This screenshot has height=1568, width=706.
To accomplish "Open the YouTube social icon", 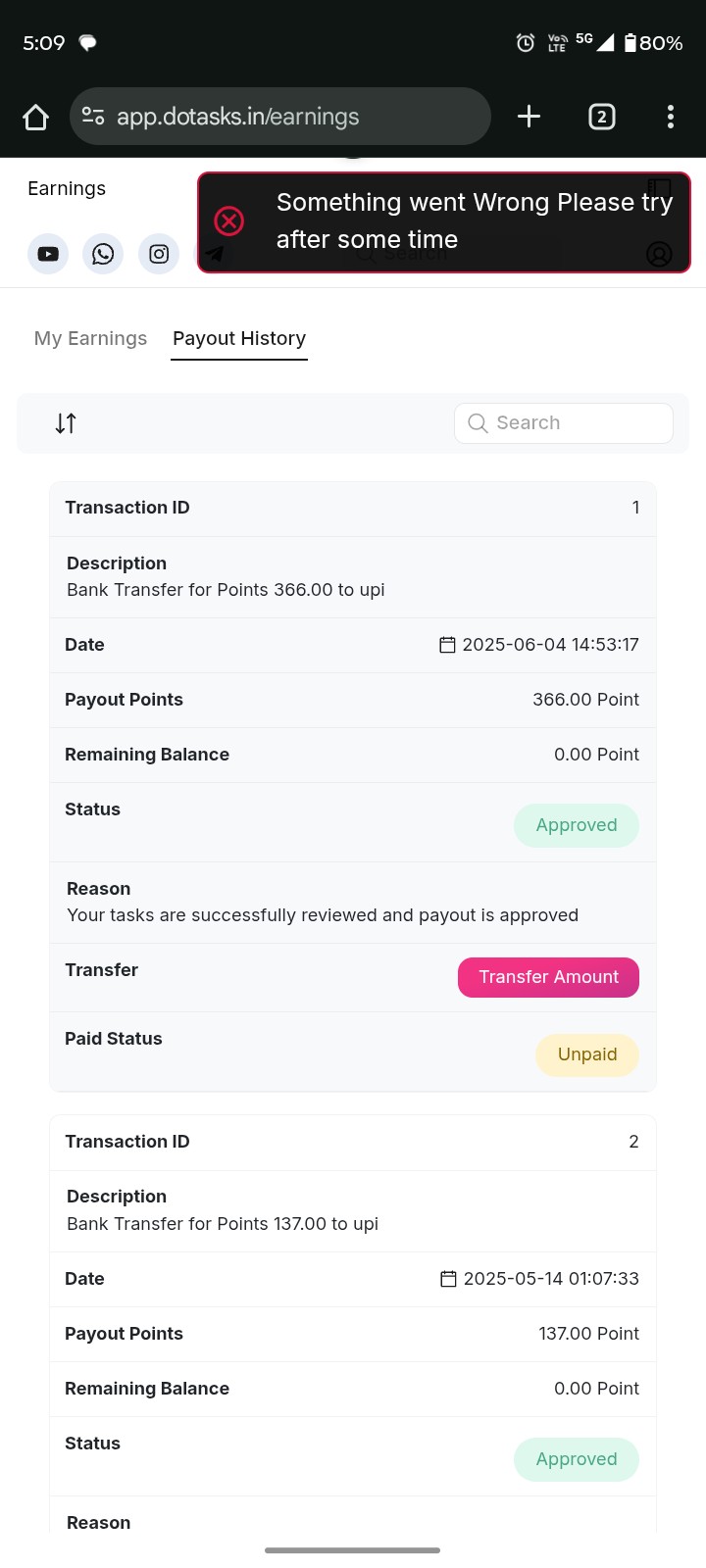I will click(x=48, y=255).
